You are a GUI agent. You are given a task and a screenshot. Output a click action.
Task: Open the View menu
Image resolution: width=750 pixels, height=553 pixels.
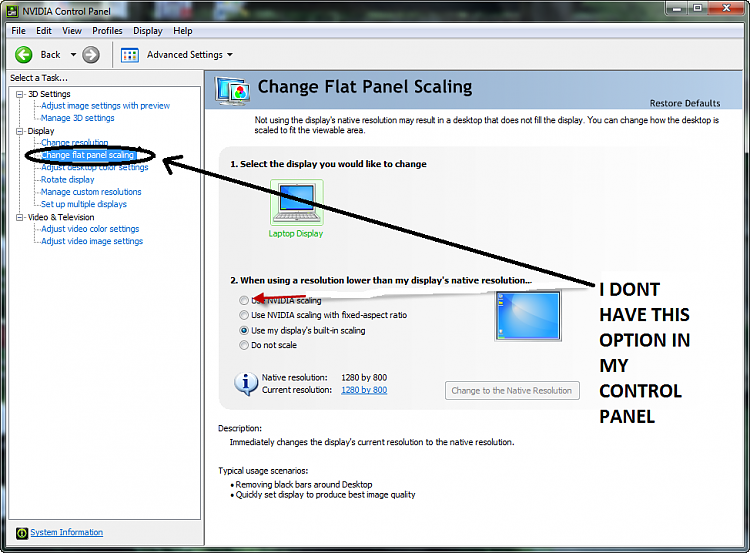72,31
